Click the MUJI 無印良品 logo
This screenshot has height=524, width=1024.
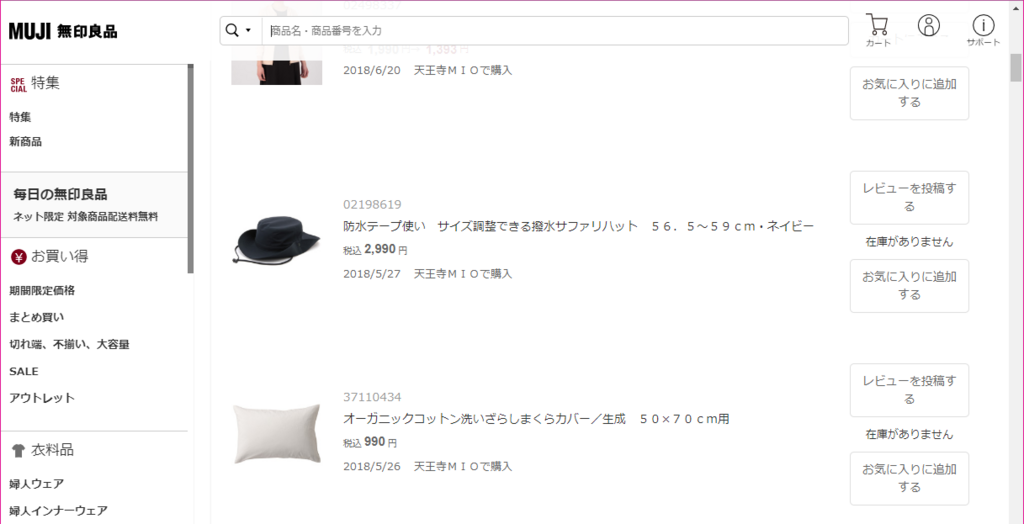tap(63, 31)
